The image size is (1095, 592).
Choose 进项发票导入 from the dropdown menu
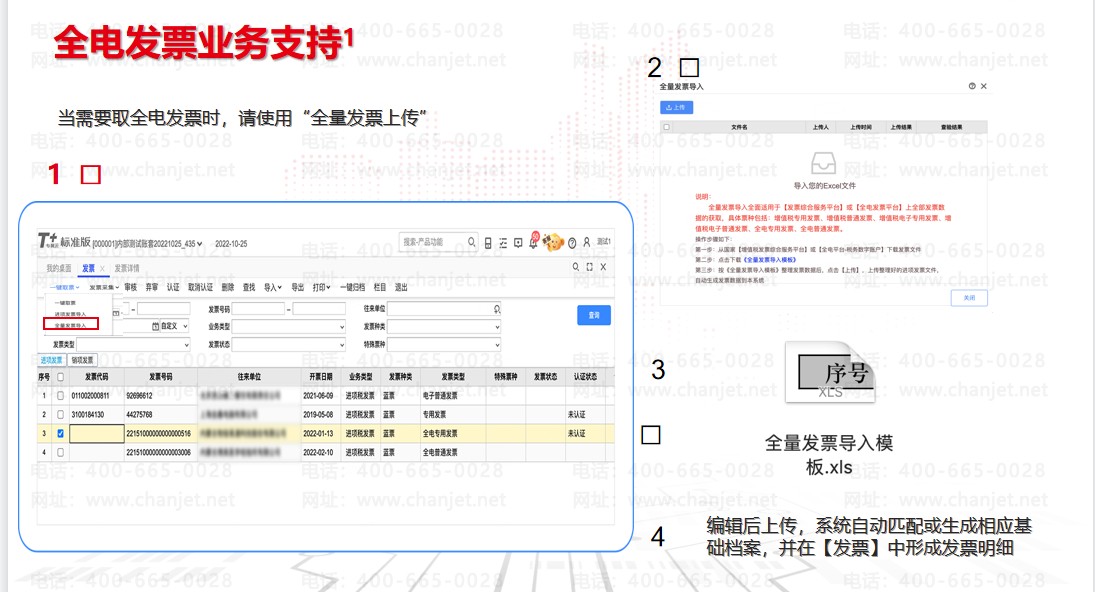pos(71,314)
